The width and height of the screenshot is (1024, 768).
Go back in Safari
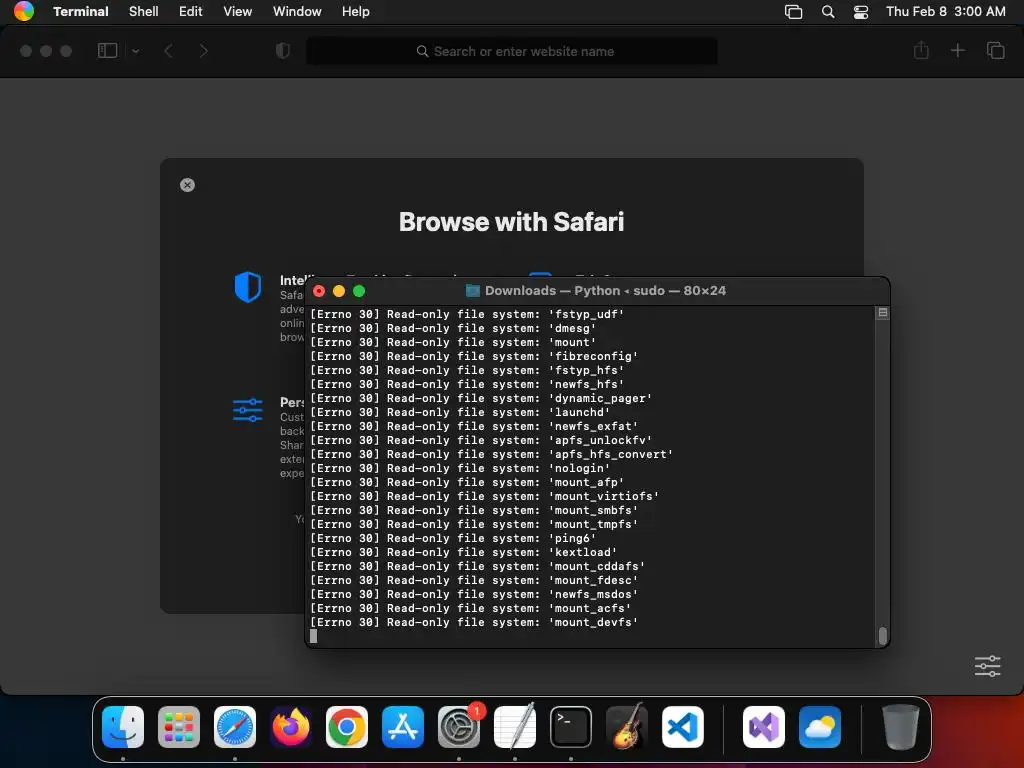168,51
